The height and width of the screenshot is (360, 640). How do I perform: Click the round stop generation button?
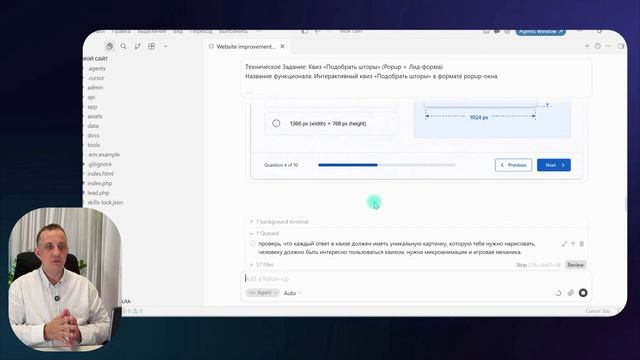click(583, 293)
